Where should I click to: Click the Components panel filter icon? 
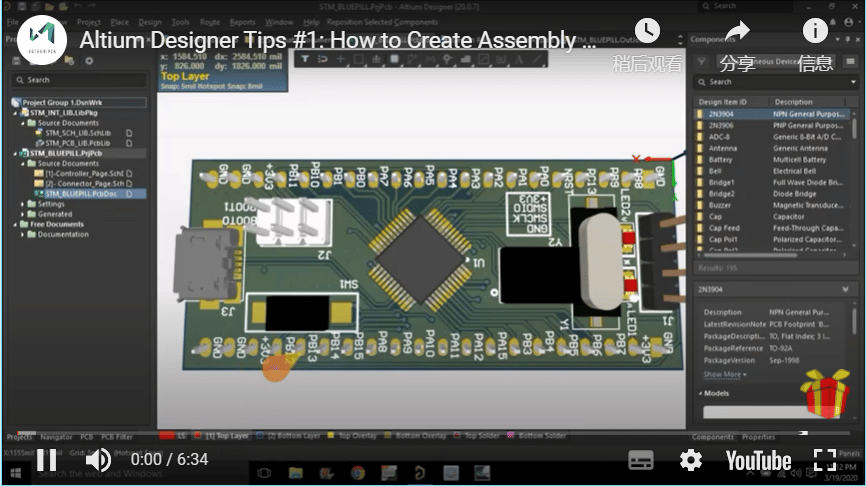(701, 61)
